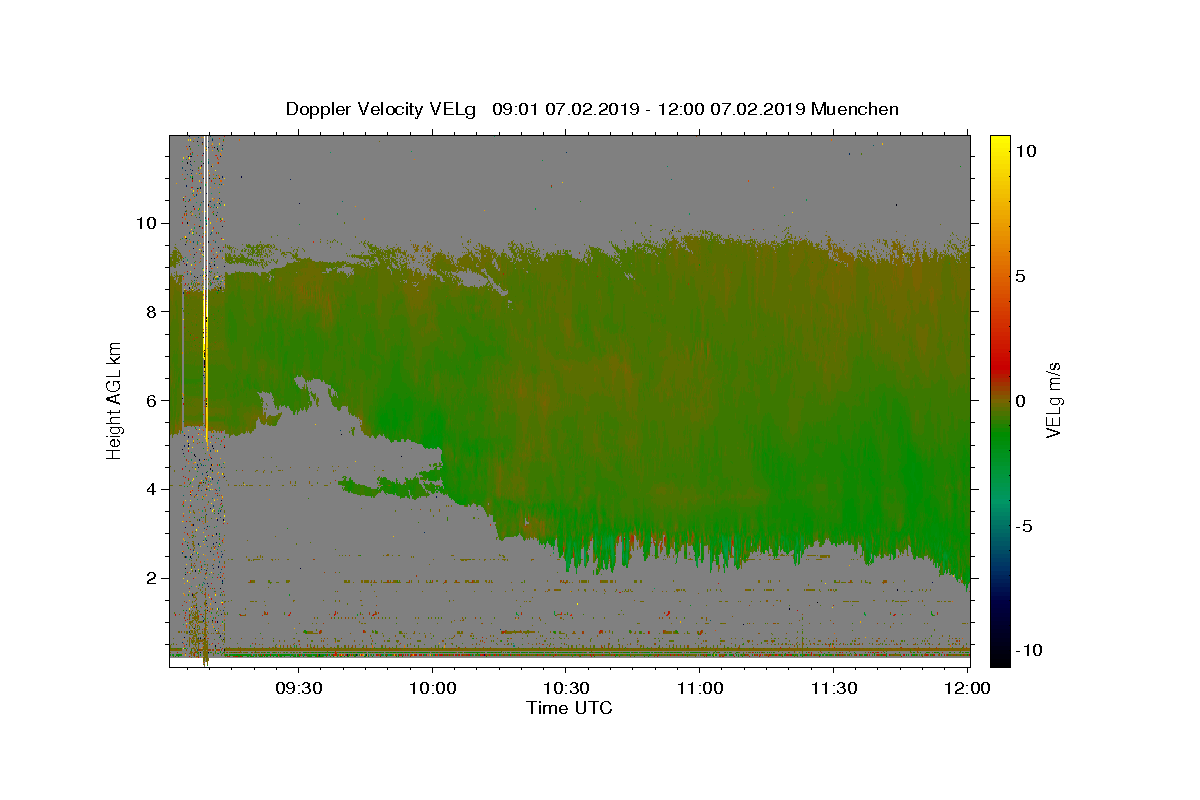Click the 11:30 time tick label
1200x800 pixels.
[833, 688]
